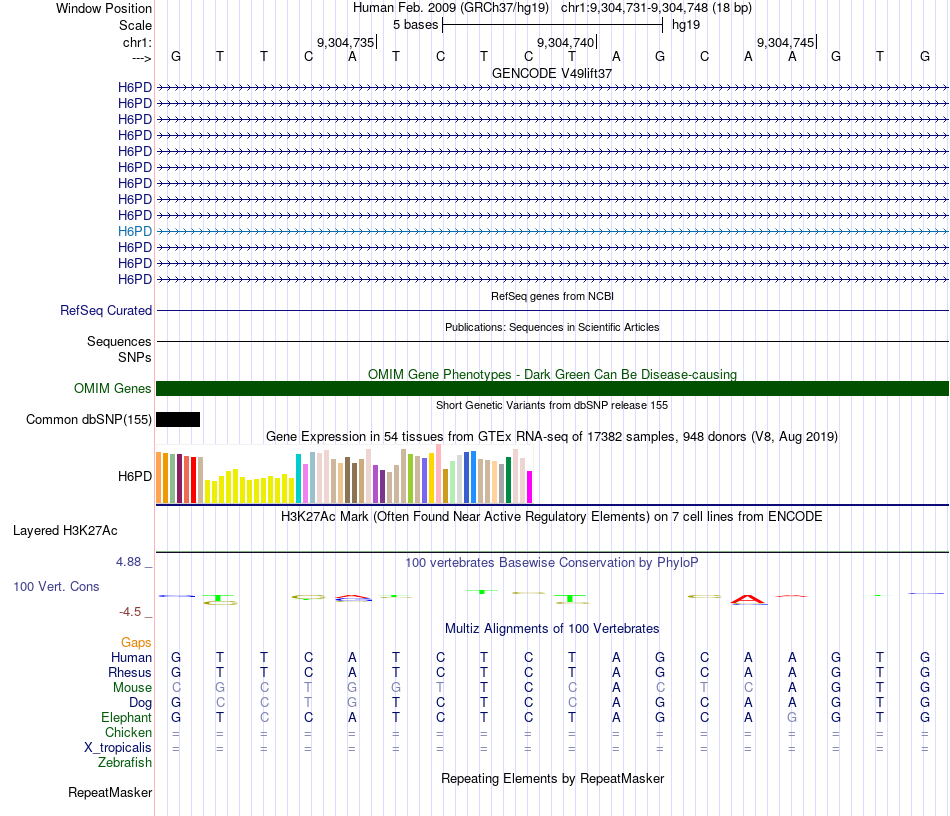Click Short Genetic Variants from dbSNP title
Image resolution: width=950 pixels, height=816 pixels.
pos(552,405)
